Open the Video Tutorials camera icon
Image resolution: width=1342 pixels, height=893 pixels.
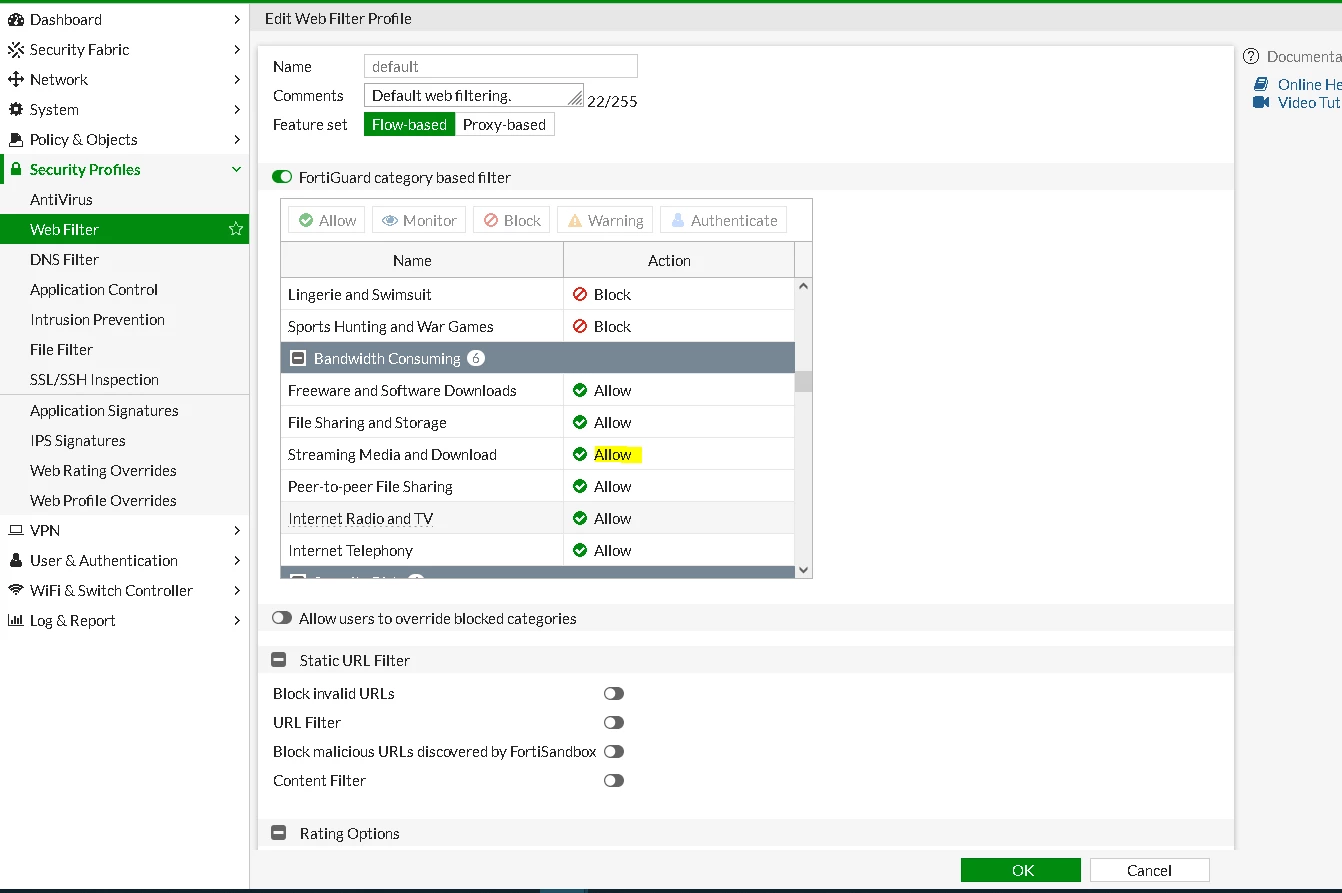[1261, 102]
